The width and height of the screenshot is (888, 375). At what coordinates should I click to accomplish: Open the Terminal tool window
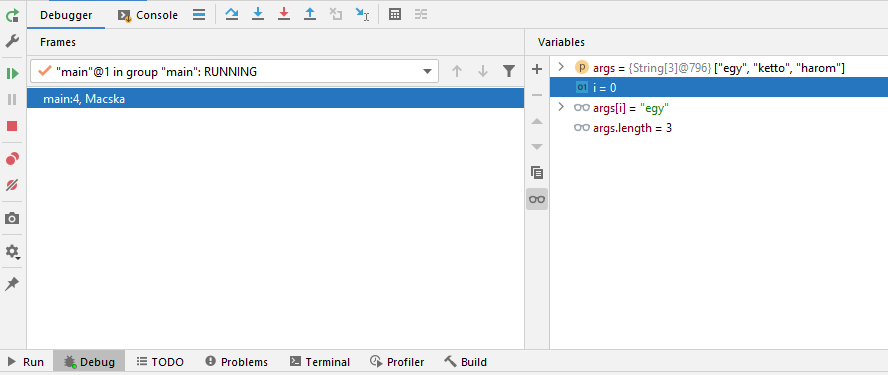coord(320,362)
